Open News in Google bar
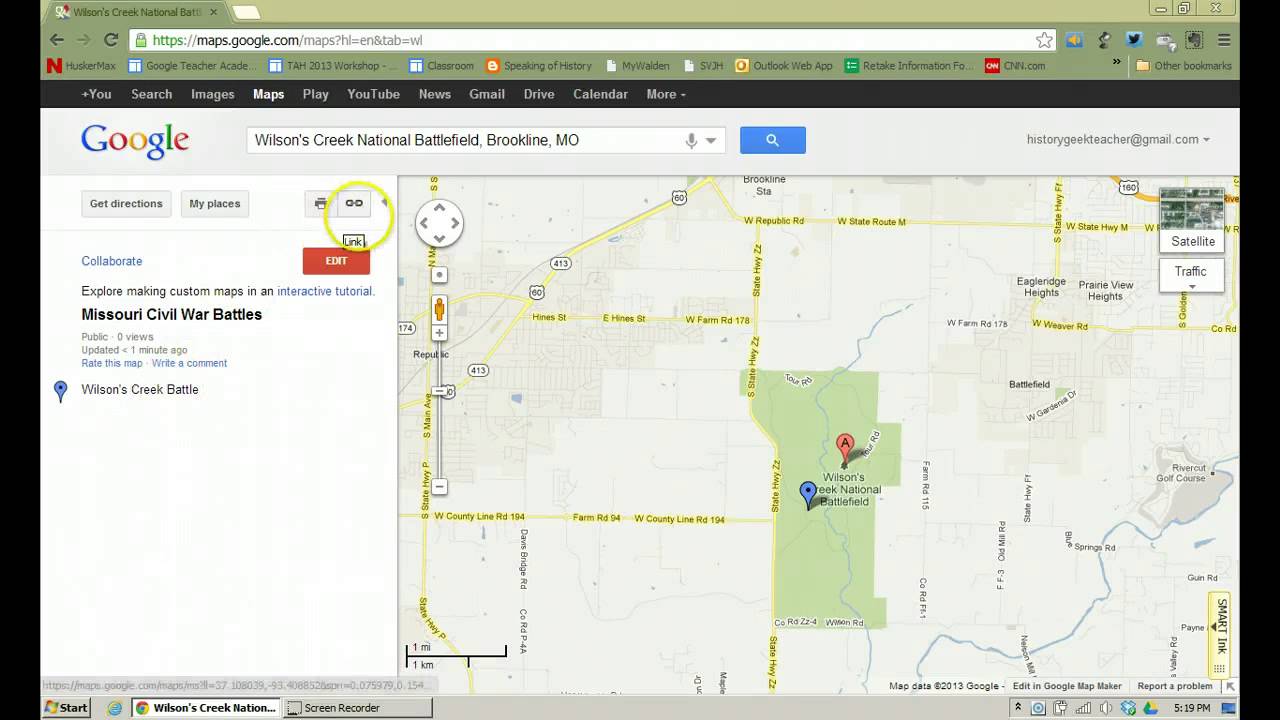 [435, 94]
